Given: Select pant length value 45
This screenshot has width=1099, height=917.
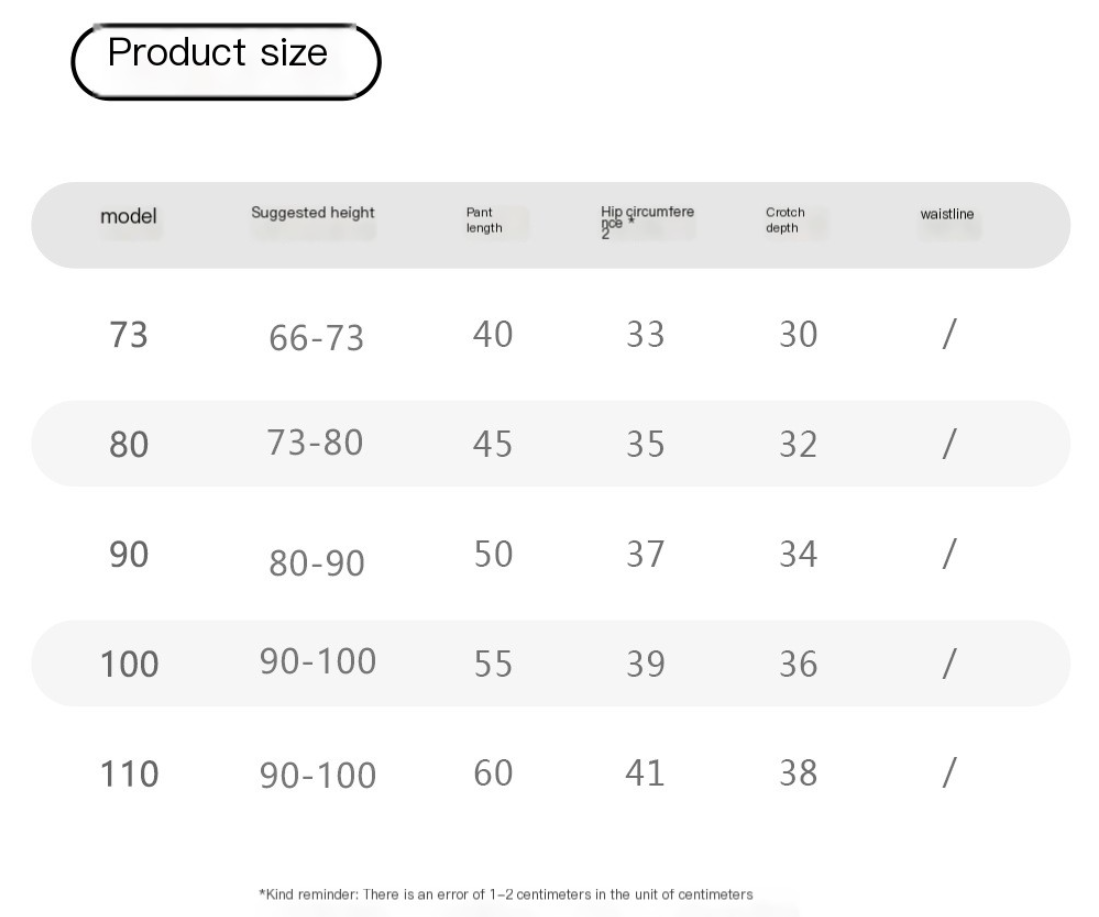Looking at the screenshot, I should (x=492, y=444).
